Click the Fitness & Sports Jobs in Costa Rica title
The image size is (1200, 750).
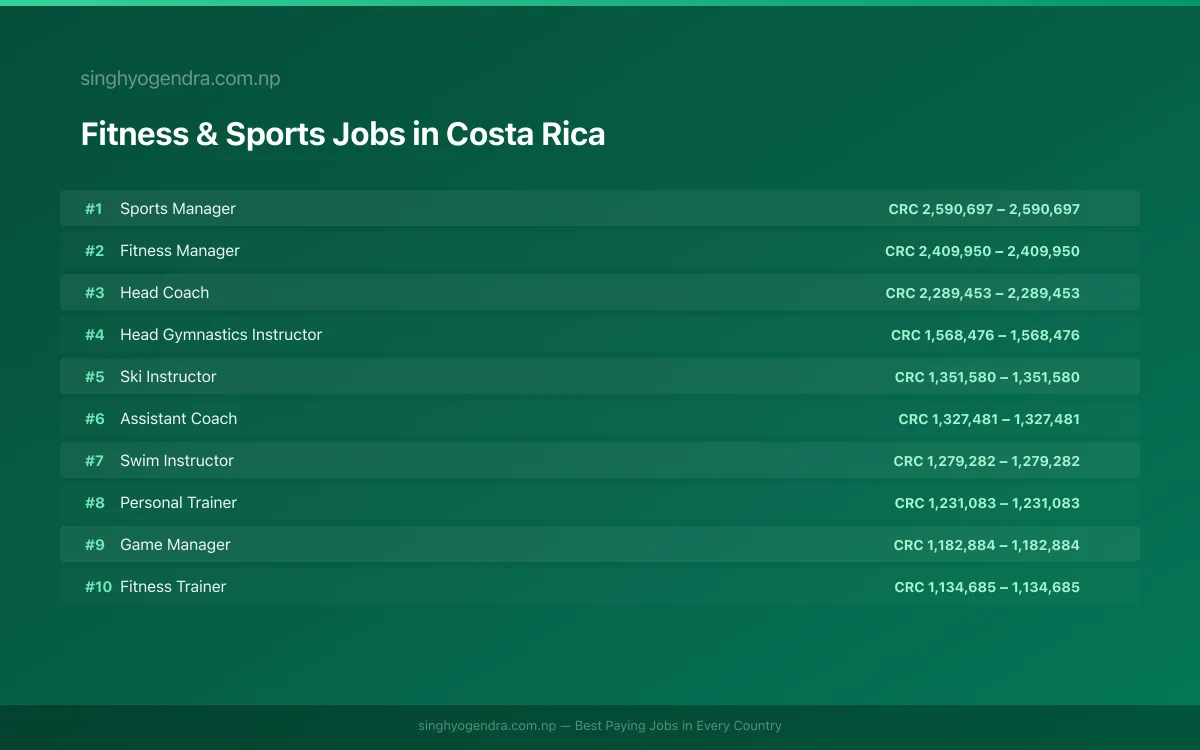pos(343,134)
